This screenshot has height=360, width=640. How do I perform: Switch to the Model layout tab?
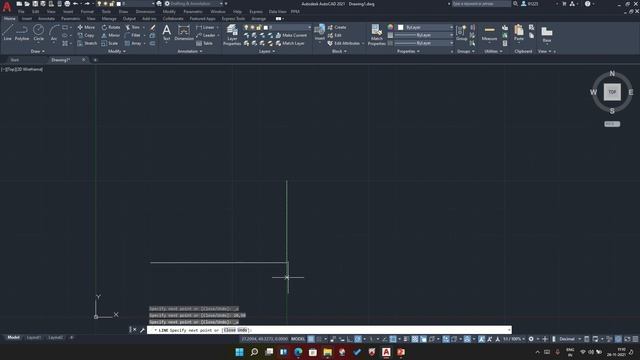[13, 338]
